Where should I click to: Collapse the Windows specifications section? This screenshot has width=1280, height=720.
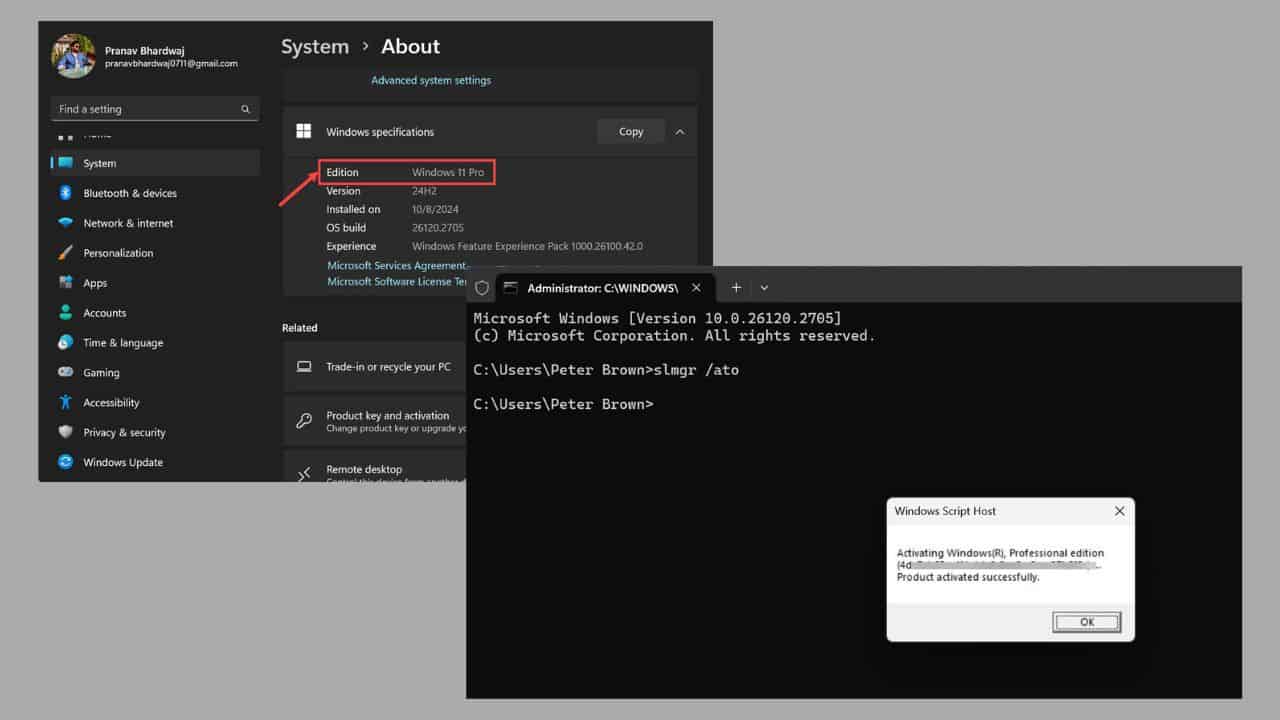tap(680, 131)
